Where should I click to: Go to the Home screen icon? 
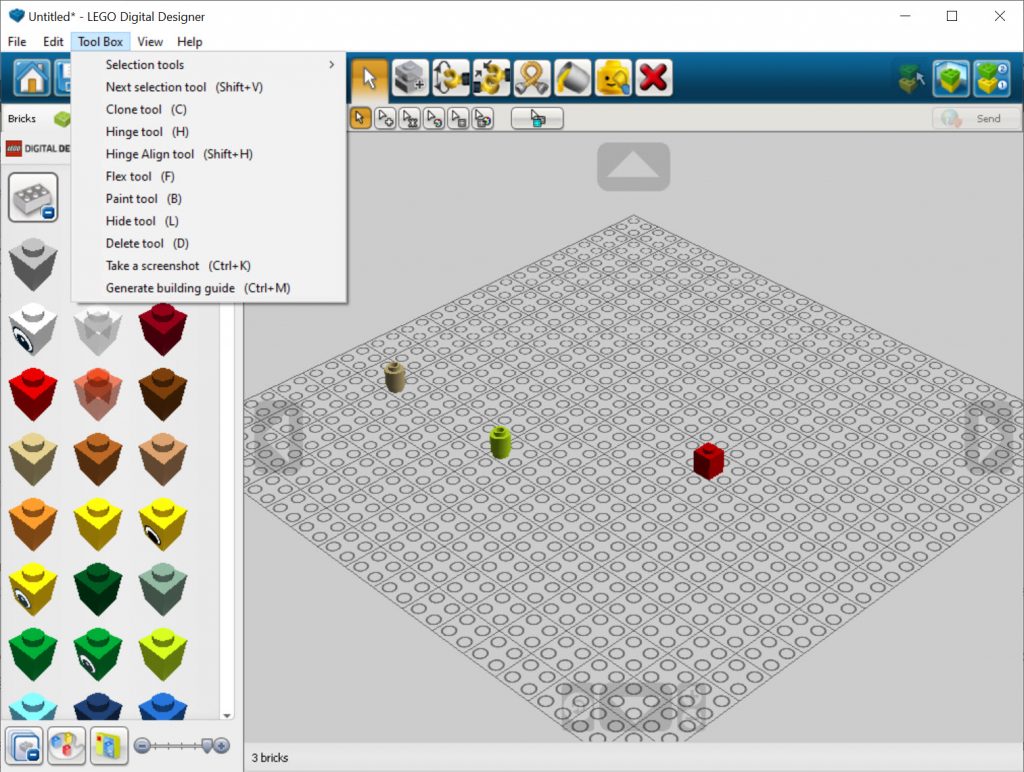(31, 78)
